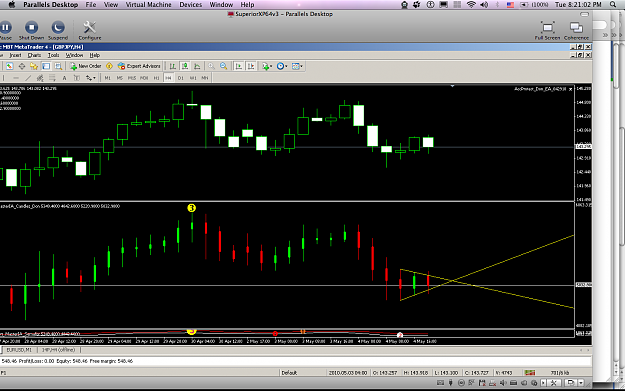Open the Insert menu in MetaTrader
Viewport: 625px width, 391px height.
[x=15, y=55]
